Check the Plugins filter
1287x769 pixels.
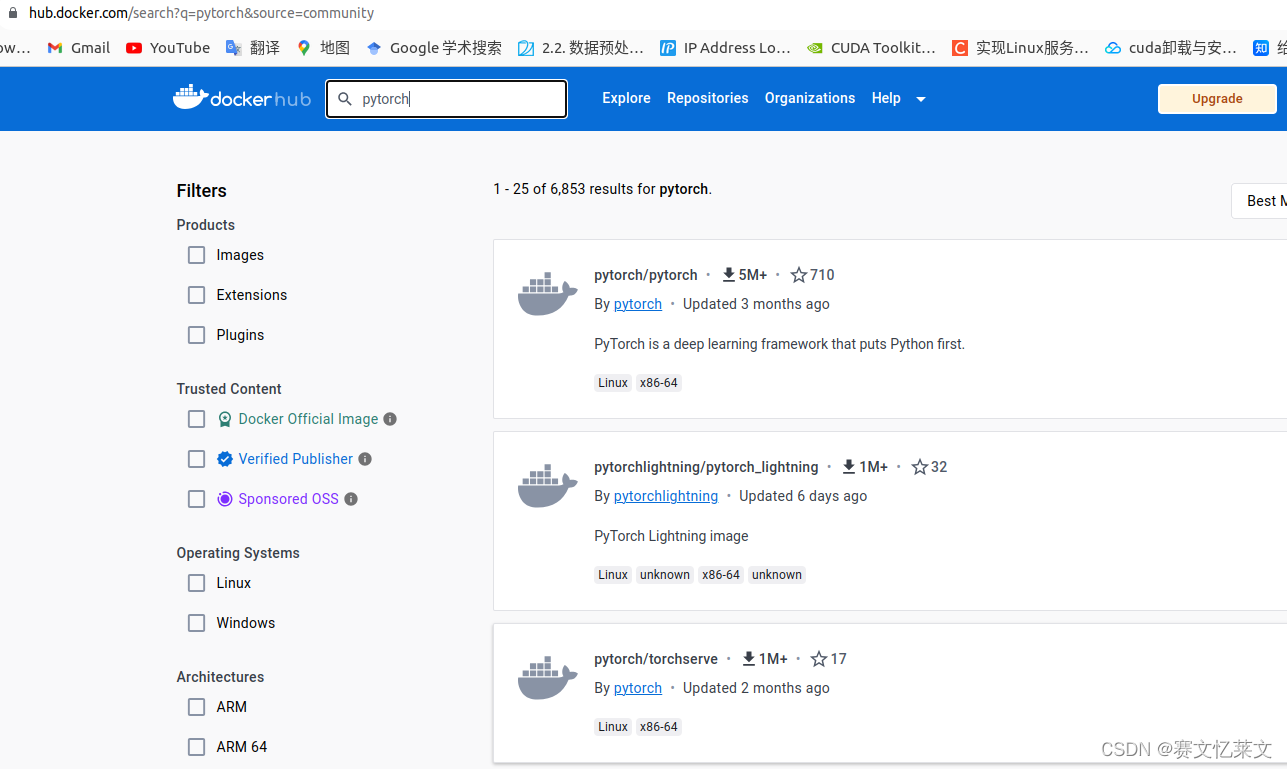coord(197,335)
